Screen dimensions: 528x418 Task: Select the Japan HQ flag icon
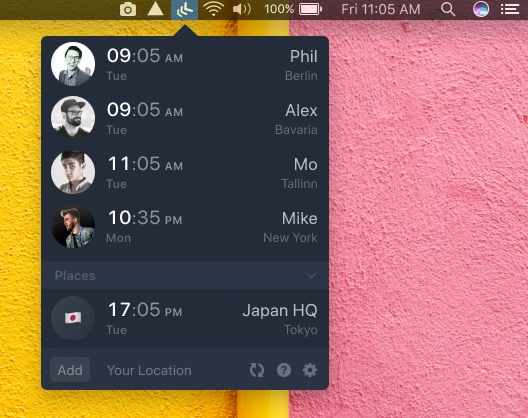(x=73, y=318)
